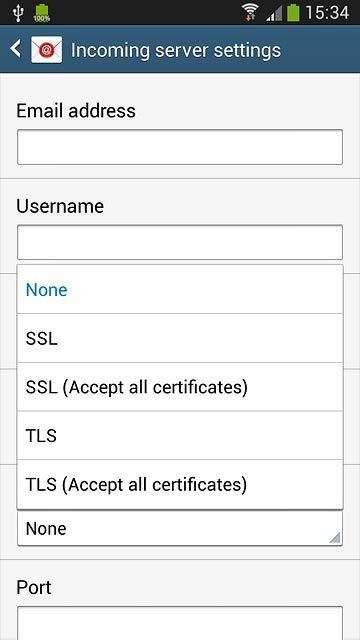360x640 pixels.
Task: Tap the USB connection status icon
Action: (18, 13)
